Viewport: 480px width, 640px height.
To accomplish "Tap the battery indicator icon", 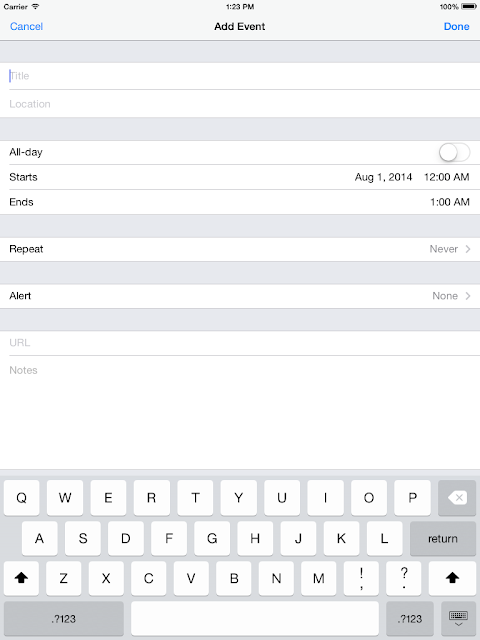I will click(469, 7).
